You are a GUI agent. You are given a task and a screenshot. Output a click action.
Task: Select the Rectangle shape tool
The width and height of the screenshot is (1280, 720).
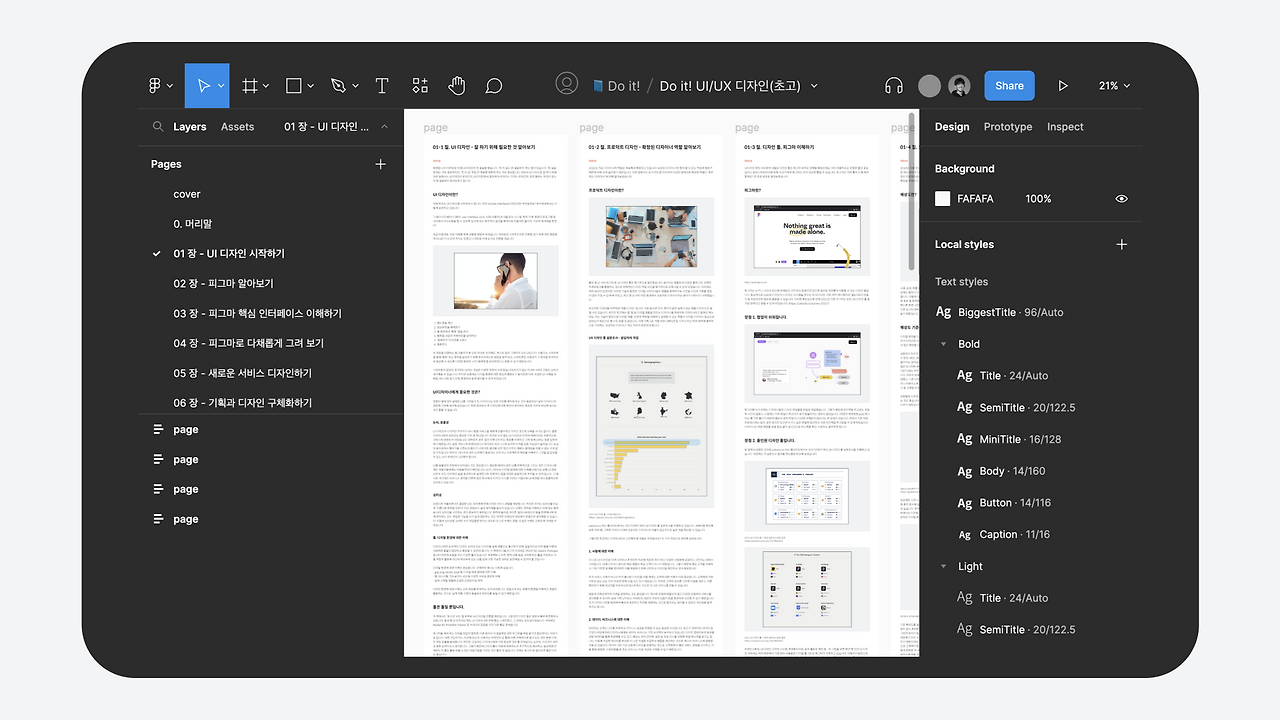[x=293, y=86]
